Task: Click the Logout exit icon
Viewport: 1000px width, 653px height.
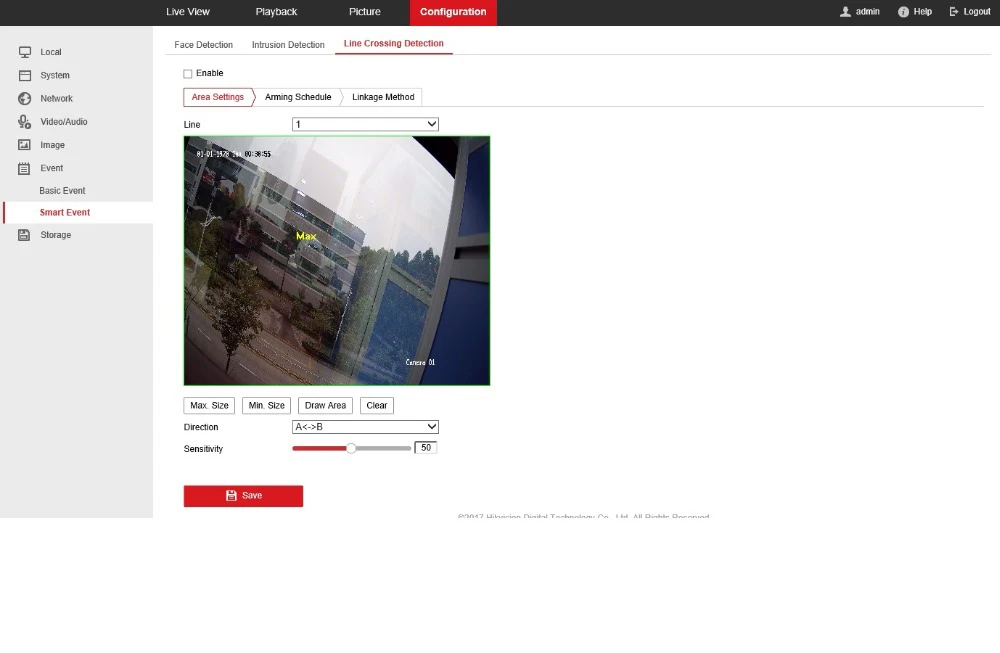Action: [954, 11]
